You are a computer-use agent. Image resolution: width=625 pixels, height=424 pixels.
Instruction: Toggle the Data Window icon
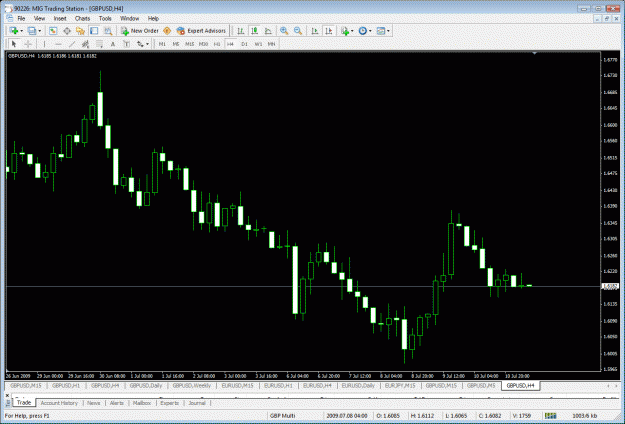click(67, 31)
